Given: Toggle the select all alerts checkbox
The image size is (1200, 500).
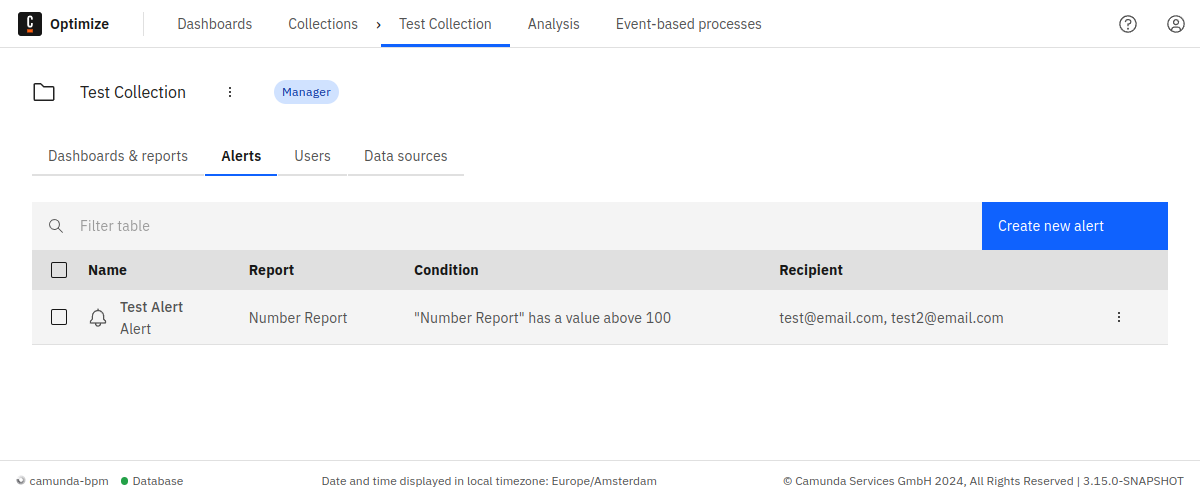Looking at the screenshot, I should pos(59,270).
